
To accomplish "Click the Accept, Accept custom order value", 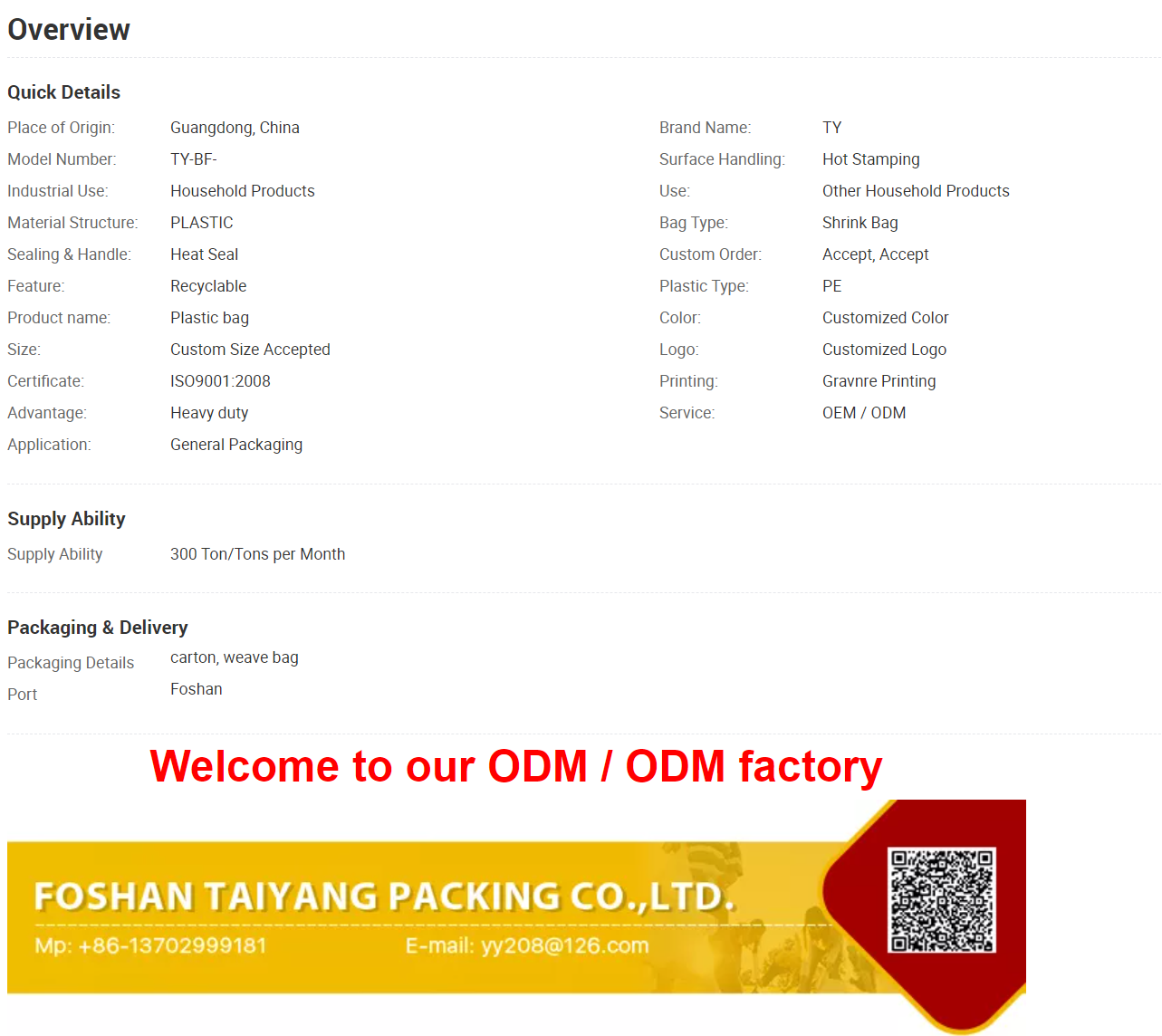I will 876,254.
